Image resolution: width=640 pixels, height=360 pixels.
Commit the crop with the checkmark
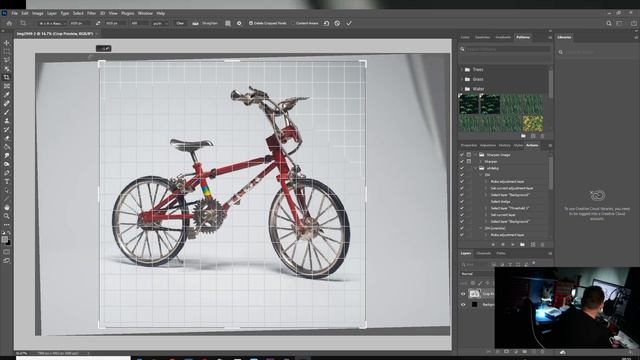click(349, 23)
